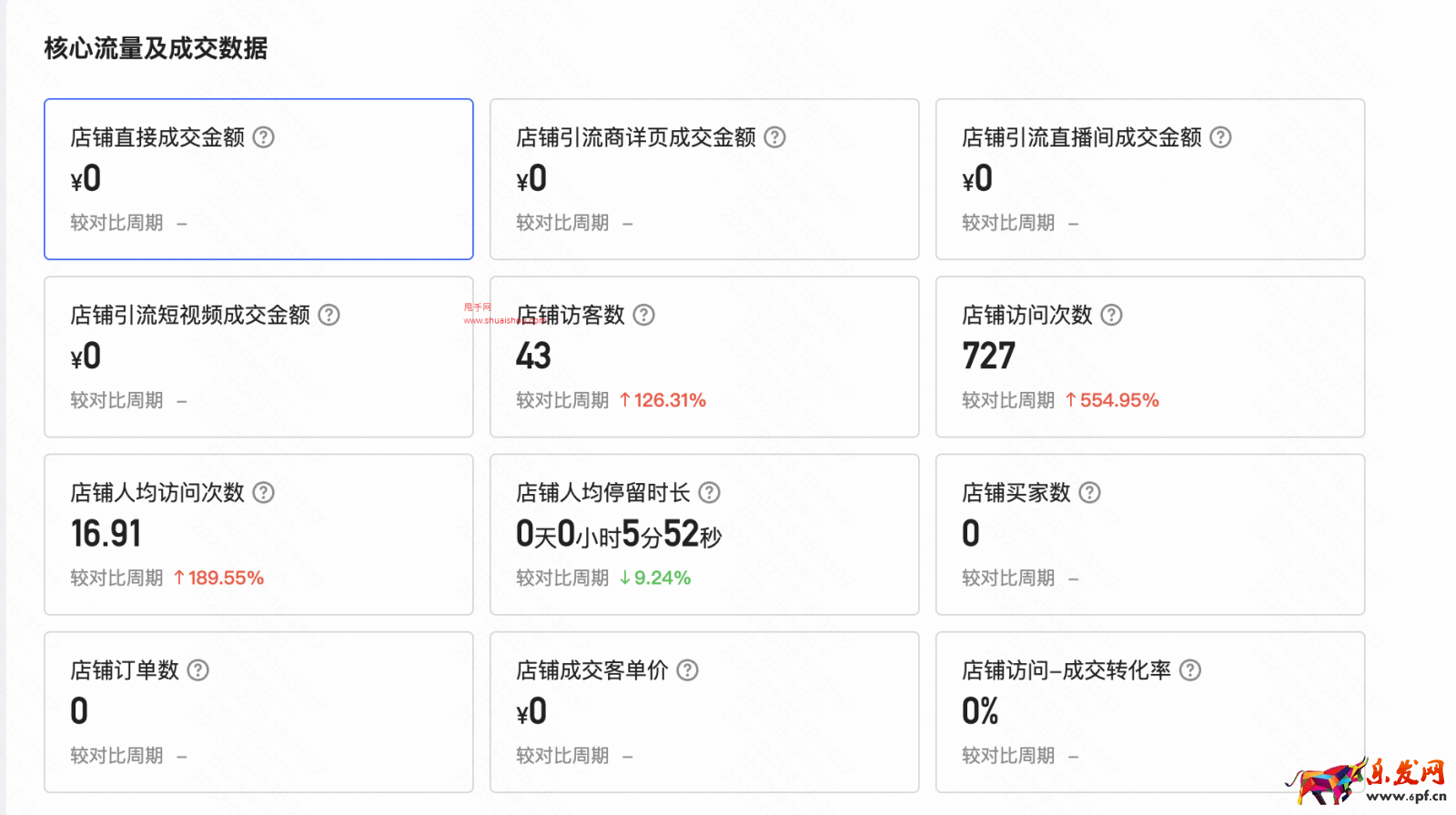Select the 店铺引流商详页成交金额 card title
Viewport: 1456px width, 815px height.
pyautogui.click(x=636, y=137)
